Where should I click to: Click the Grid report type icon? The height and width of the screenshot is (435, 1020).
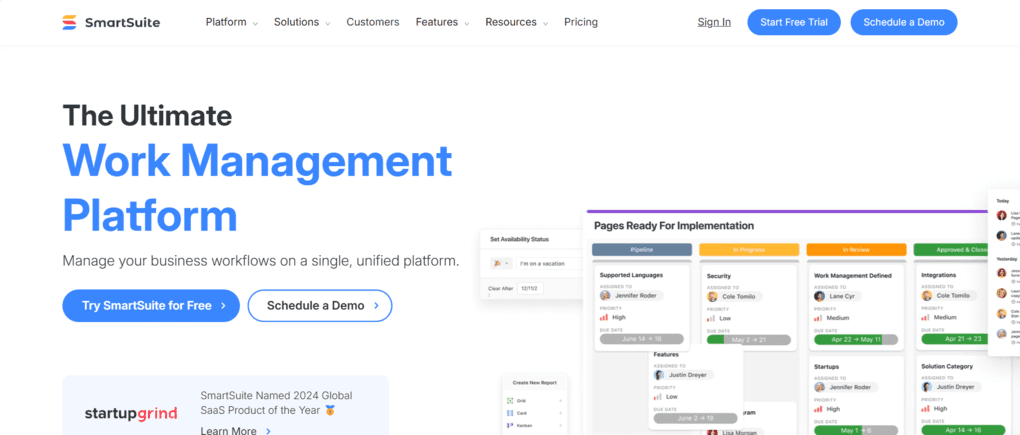[509, 400]
